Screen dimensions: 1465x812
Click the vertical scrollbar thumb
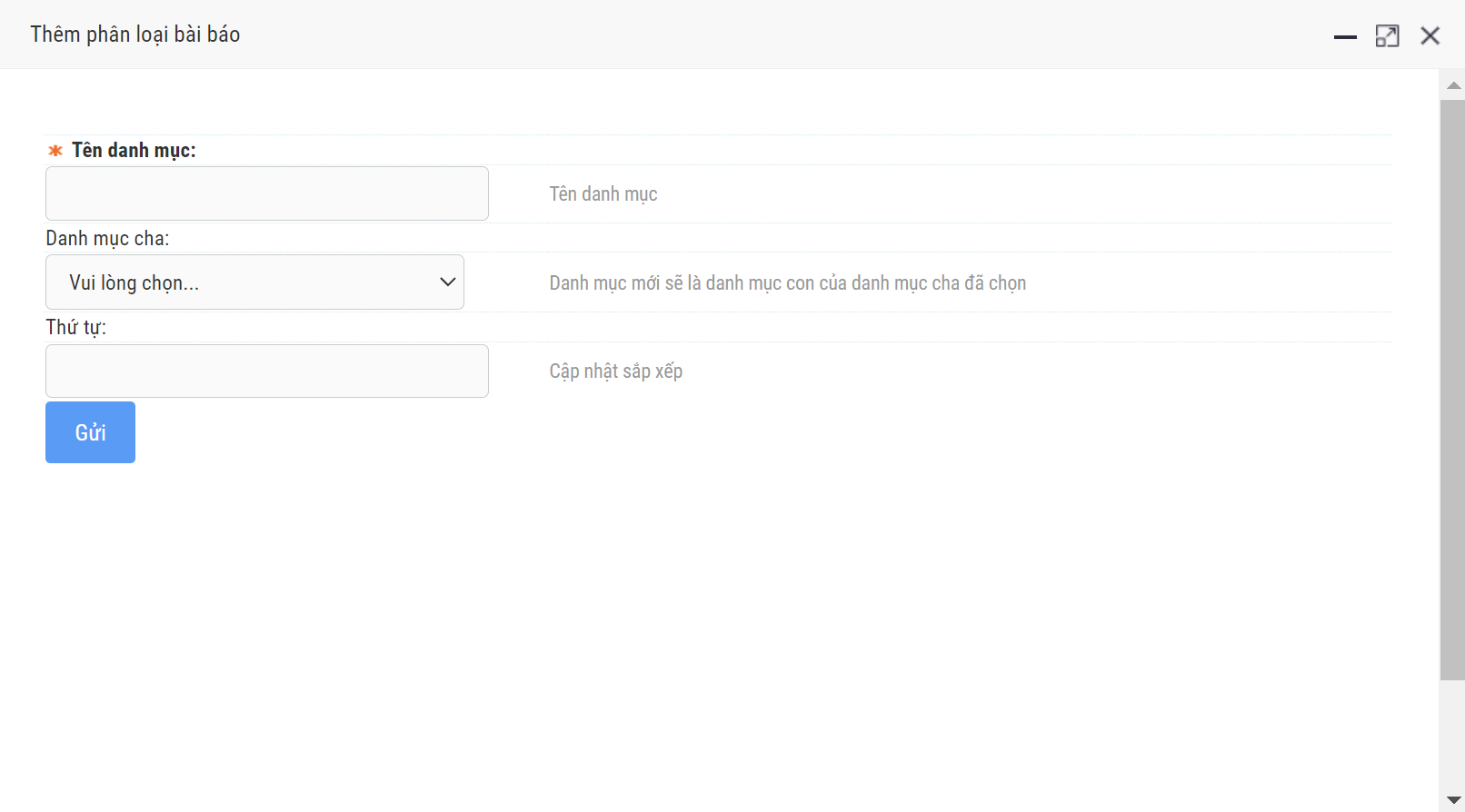[1452, 391]
